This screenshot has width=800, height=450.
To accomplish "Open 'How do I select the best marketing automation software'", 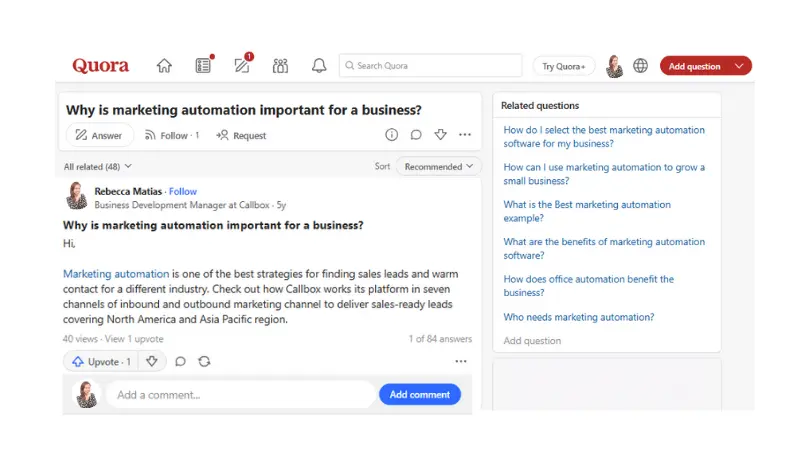I will click(604, 137).
